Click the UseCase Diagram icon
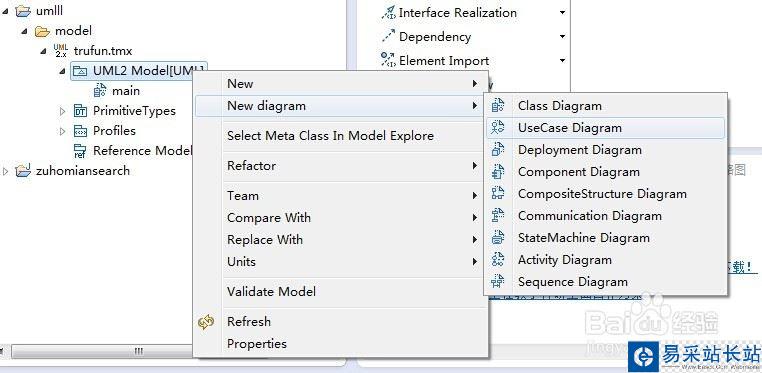Viewport: 762px width, 373px height. click(498, 128)
